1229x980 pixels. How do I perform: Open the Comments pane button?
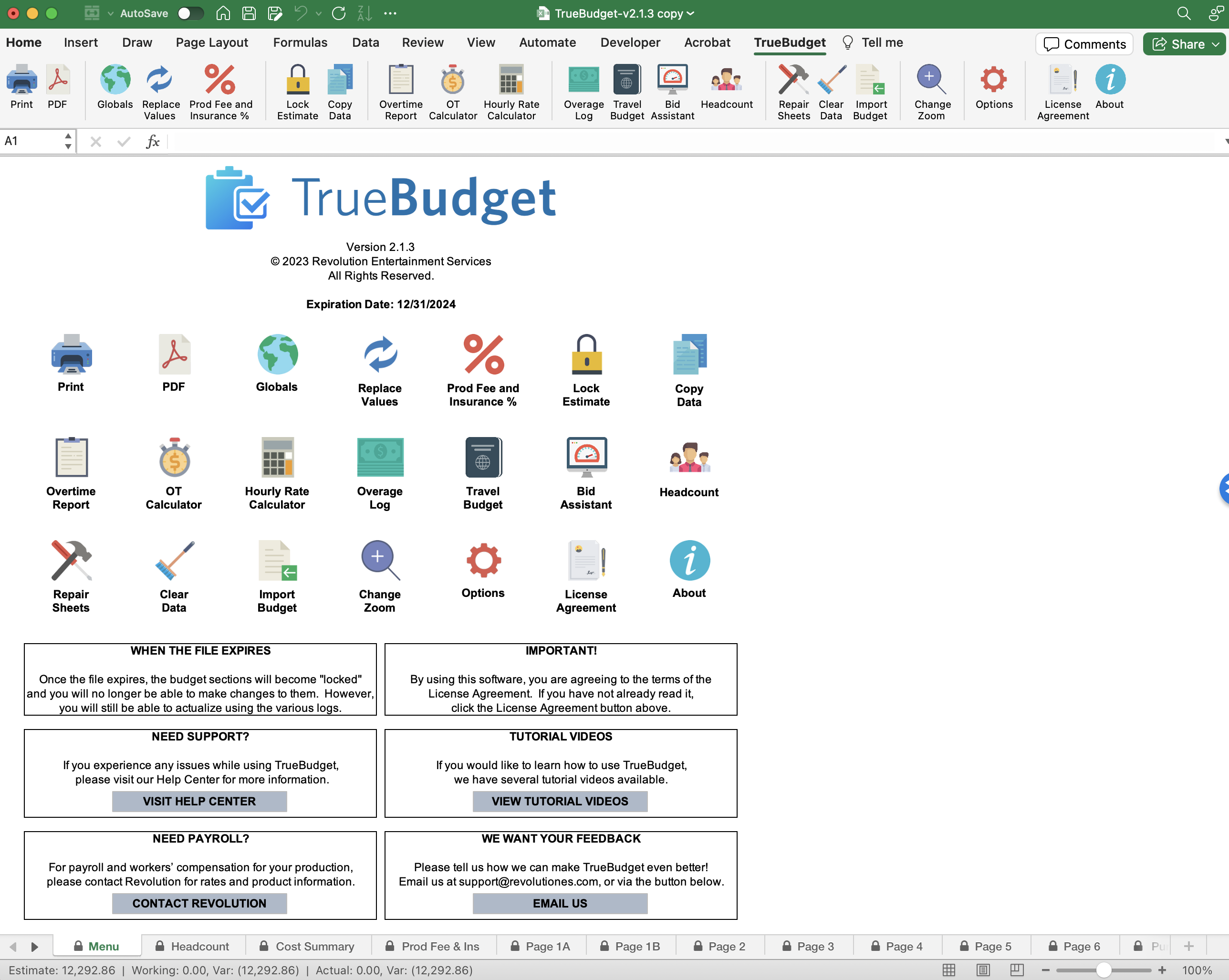[x=1084, y=44]
